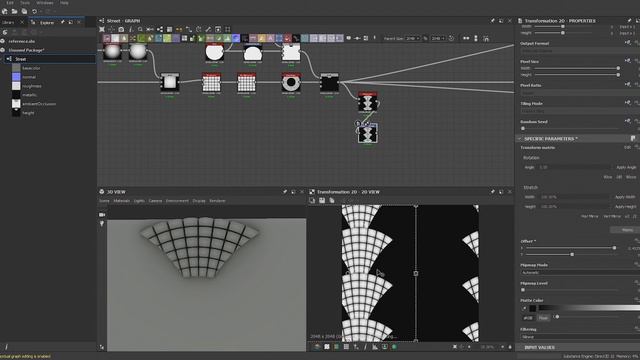Open the Mipmap Mode dropdown

click(x=580, y=273)
